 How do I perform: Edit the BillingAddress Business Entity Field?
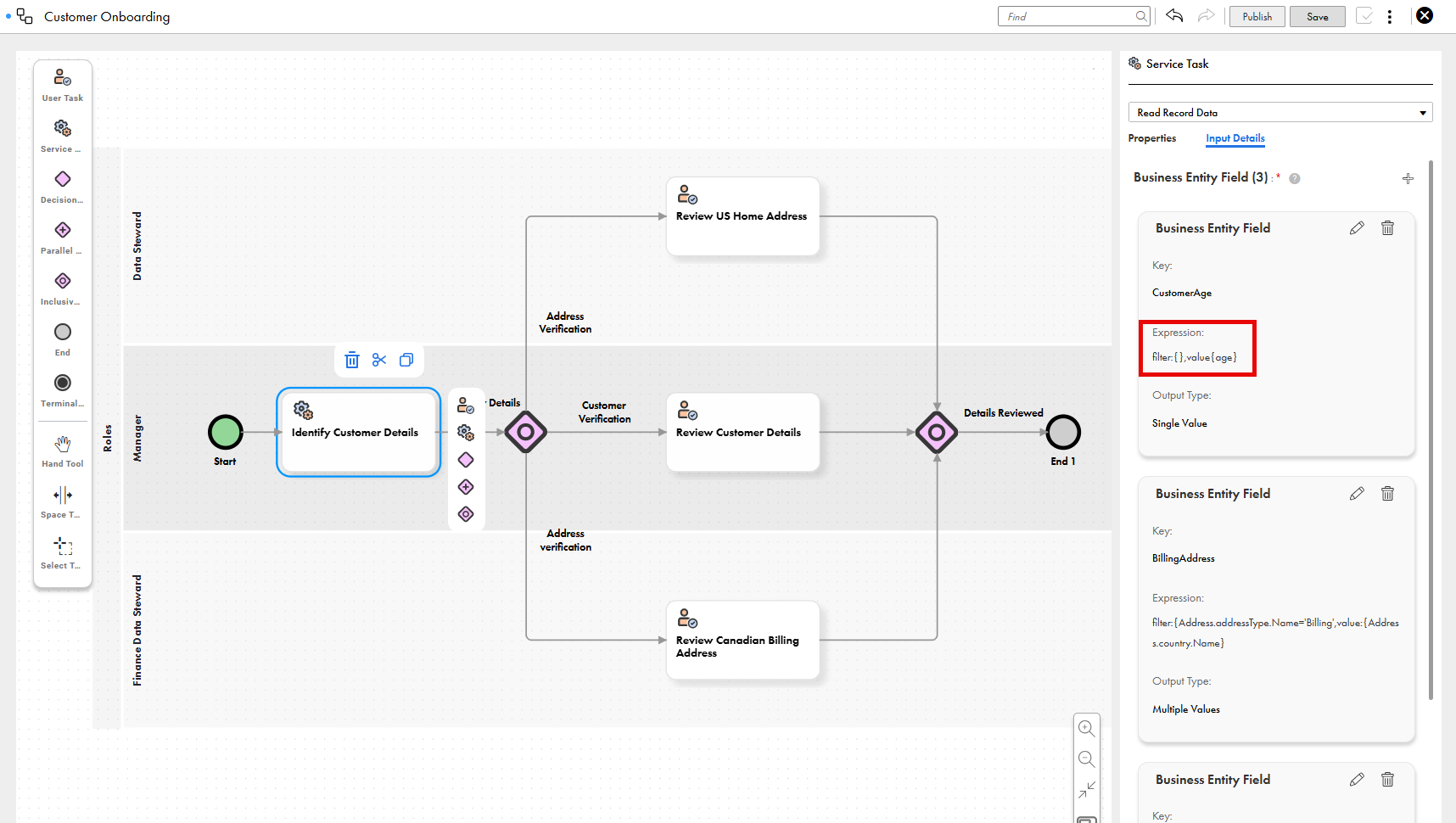tap(1357, 494)
